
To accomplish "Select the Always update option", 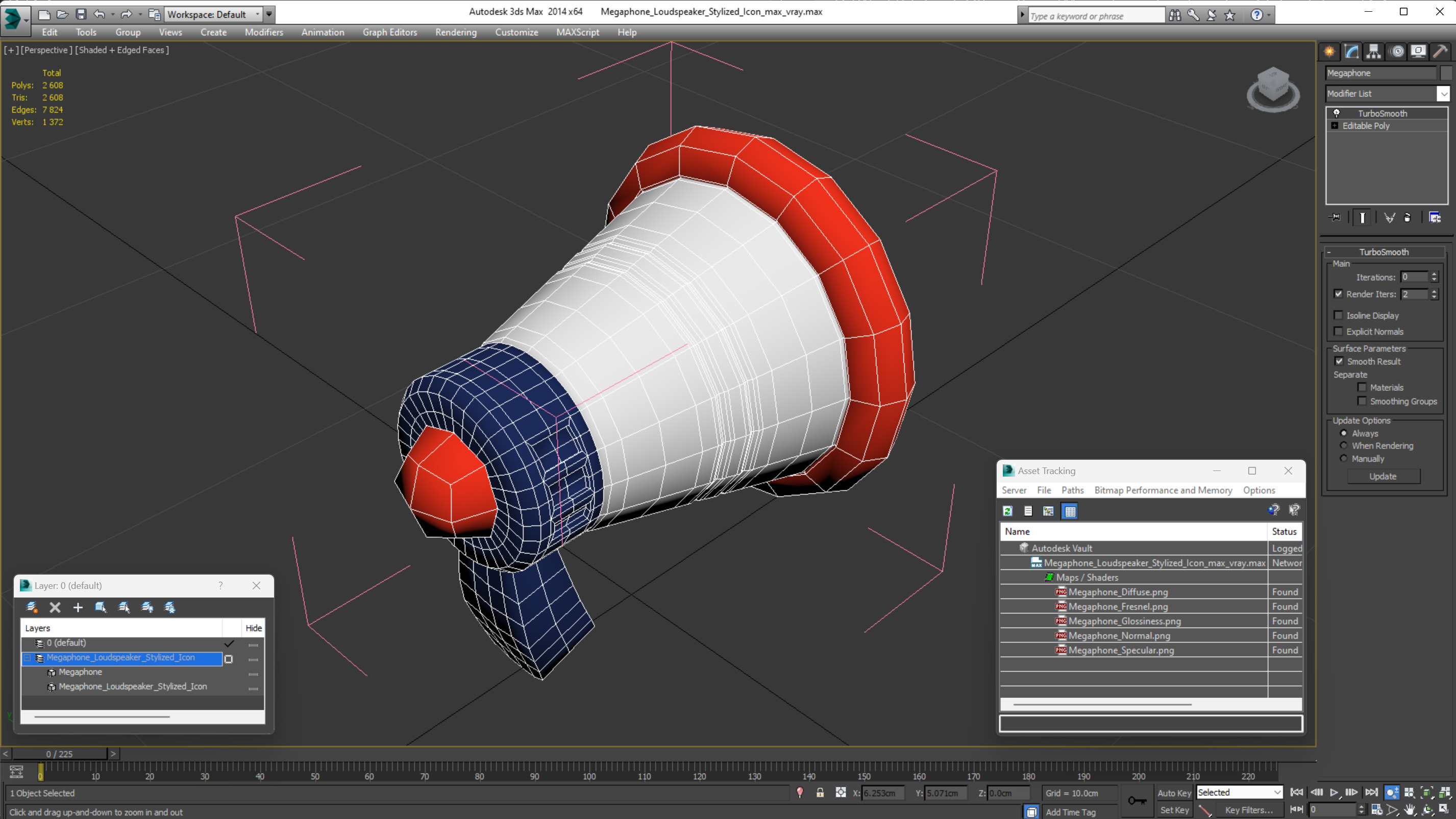I will click(x=1344, y=434).
